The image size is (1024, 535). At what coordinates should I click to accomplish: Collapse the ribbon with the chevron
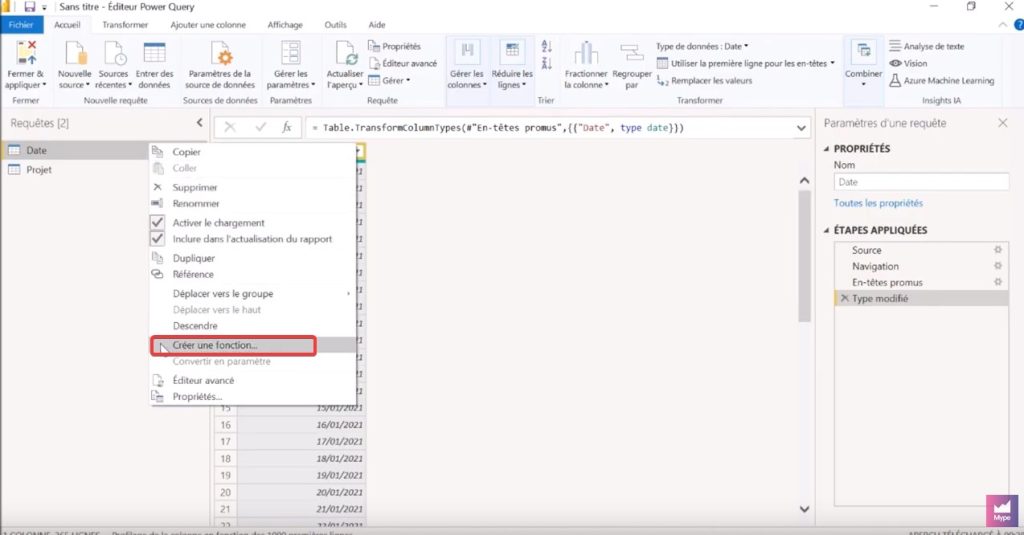(x=1002, y=25)
